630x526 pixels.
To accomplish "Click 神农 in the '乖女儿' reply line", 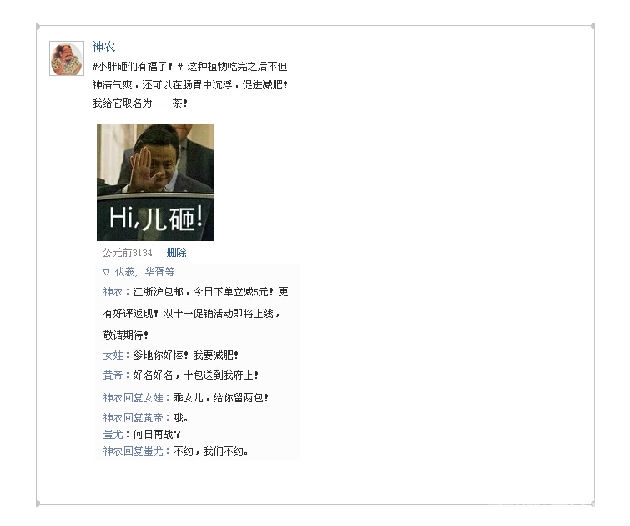I will (112, 398).
